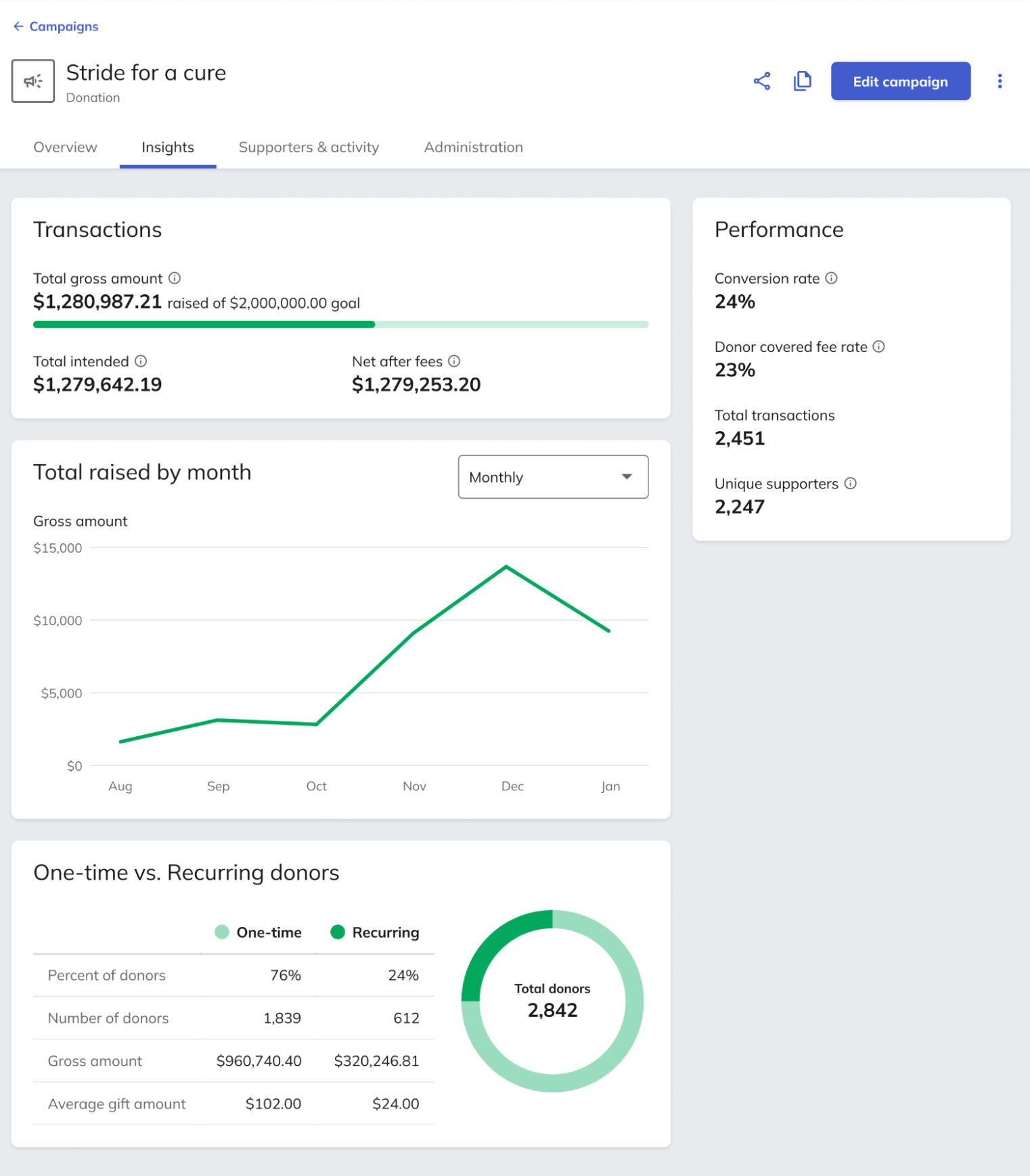Click the $1,279,253.20 net after fees value

point(416,385)
